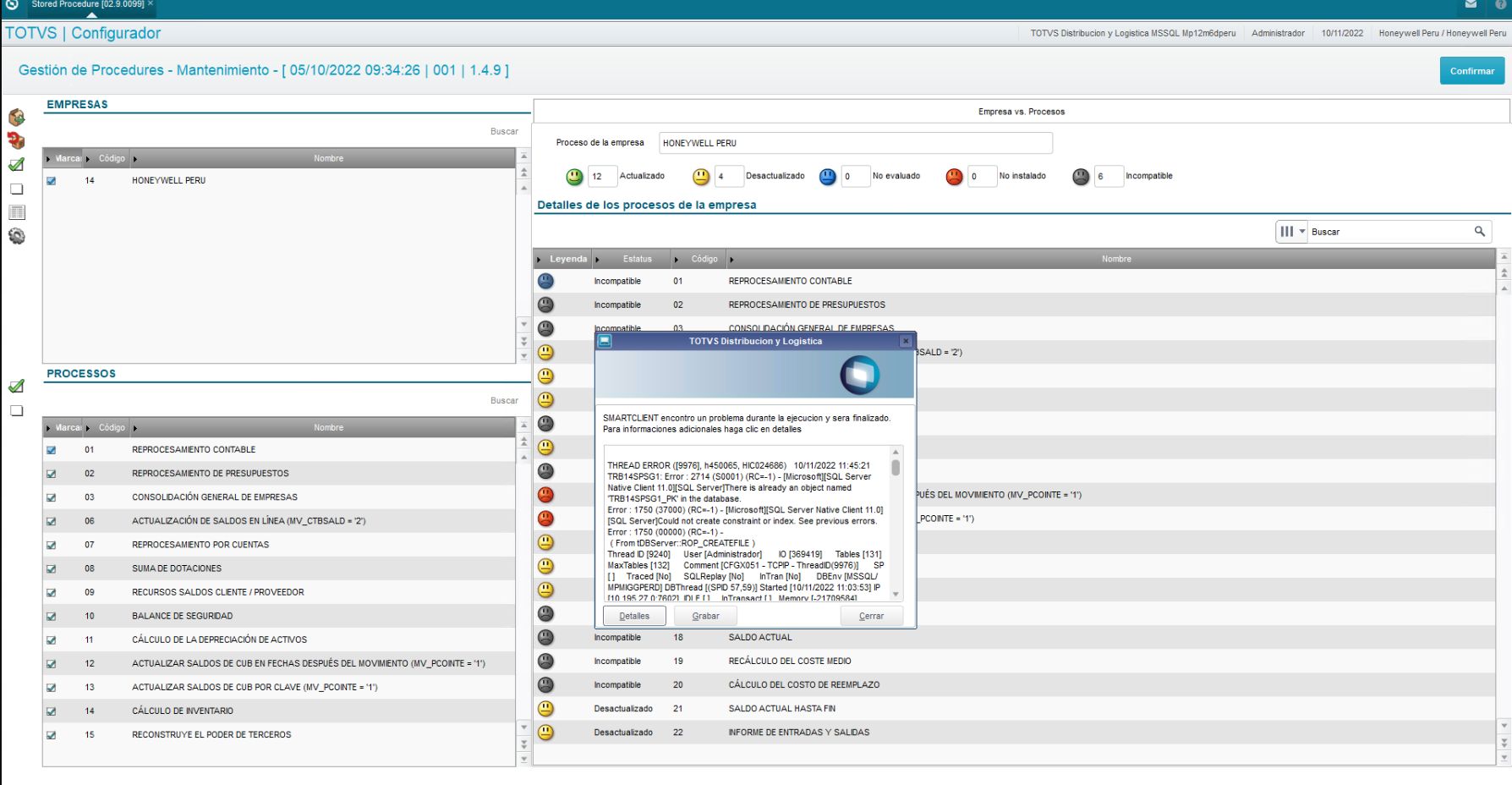Screen dimensions: 1512x785
Task: Uncheck the HONEYWELL PERU company checkbox
Action: tap(52, 180)
